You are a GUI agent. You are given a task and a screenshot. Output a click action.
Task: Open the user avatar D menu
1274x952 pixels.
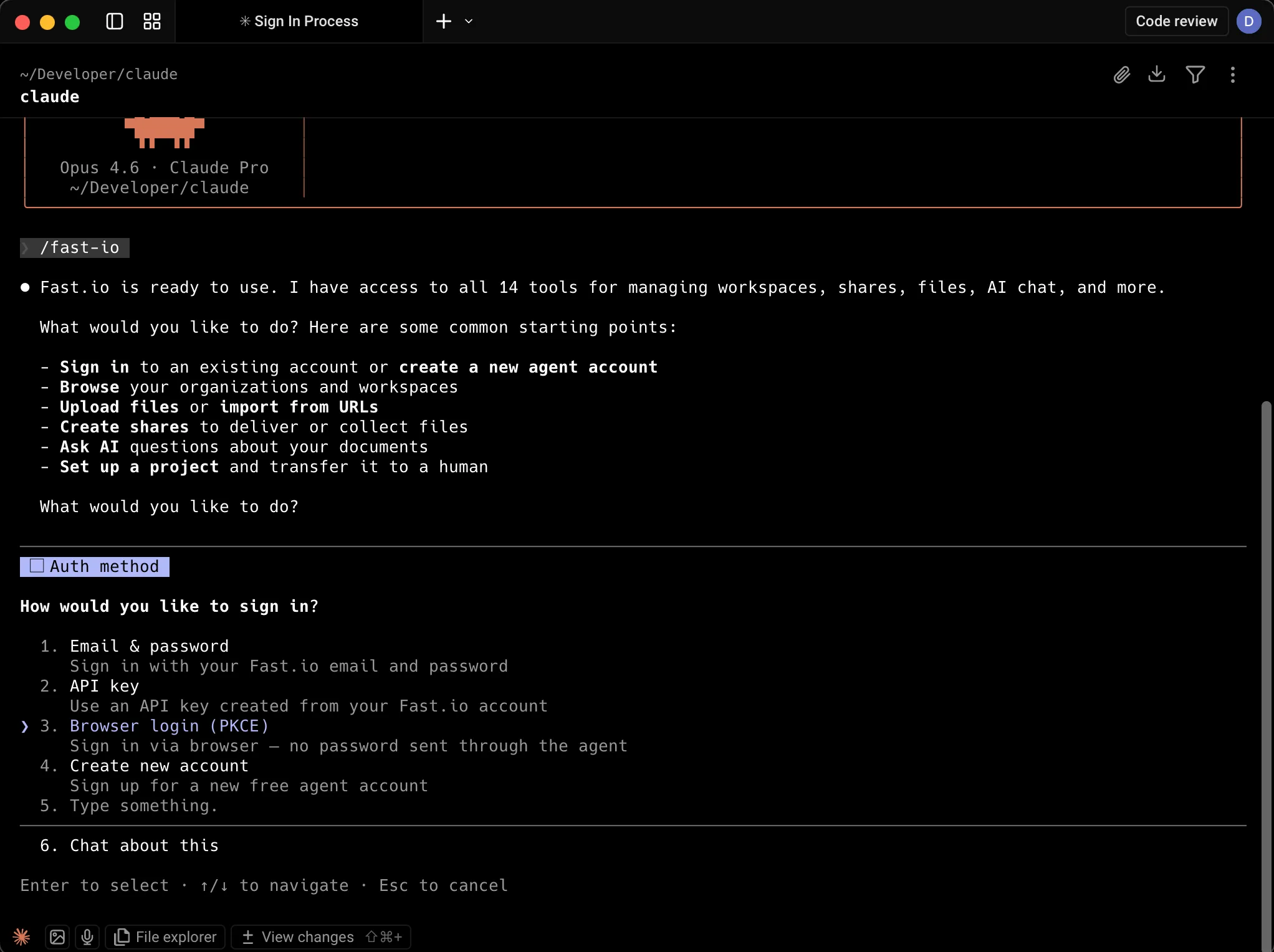[x=1248, y=21]
